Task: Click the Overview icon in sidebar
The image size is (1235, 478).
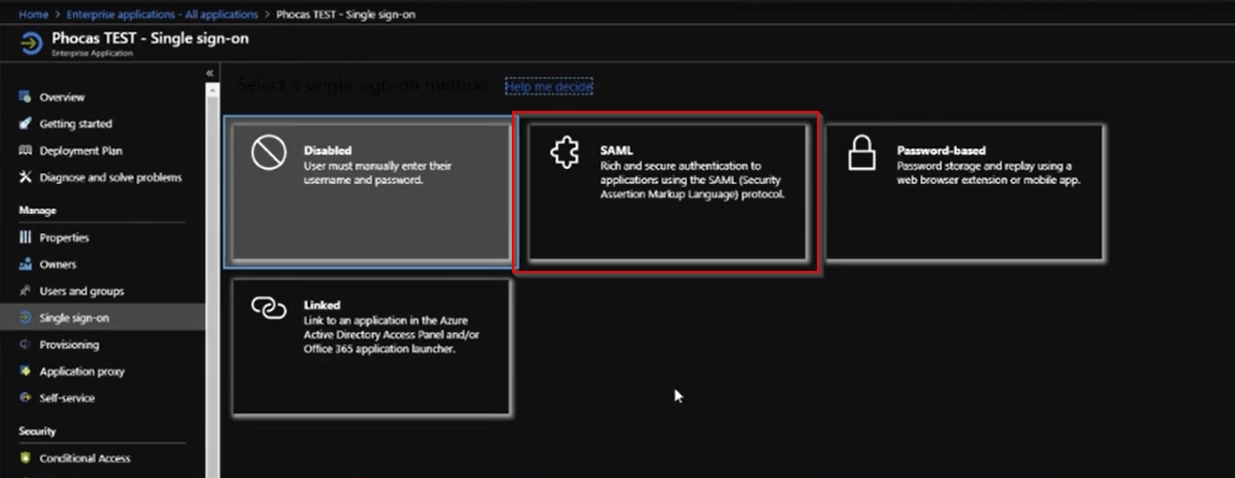Action: (26, 97)
